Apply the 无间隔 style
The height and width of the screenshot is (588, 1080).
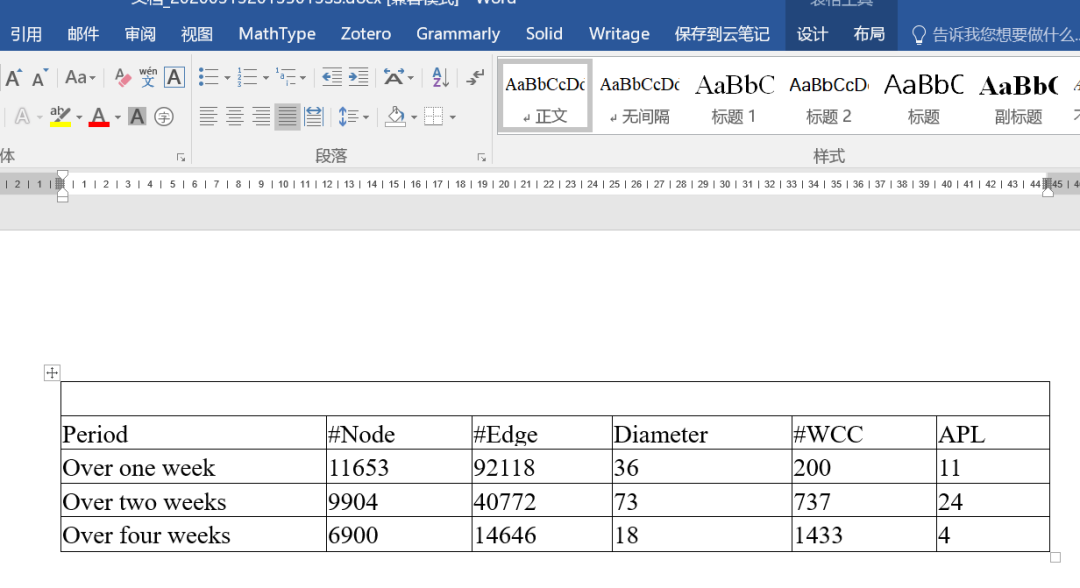[640, 96]
